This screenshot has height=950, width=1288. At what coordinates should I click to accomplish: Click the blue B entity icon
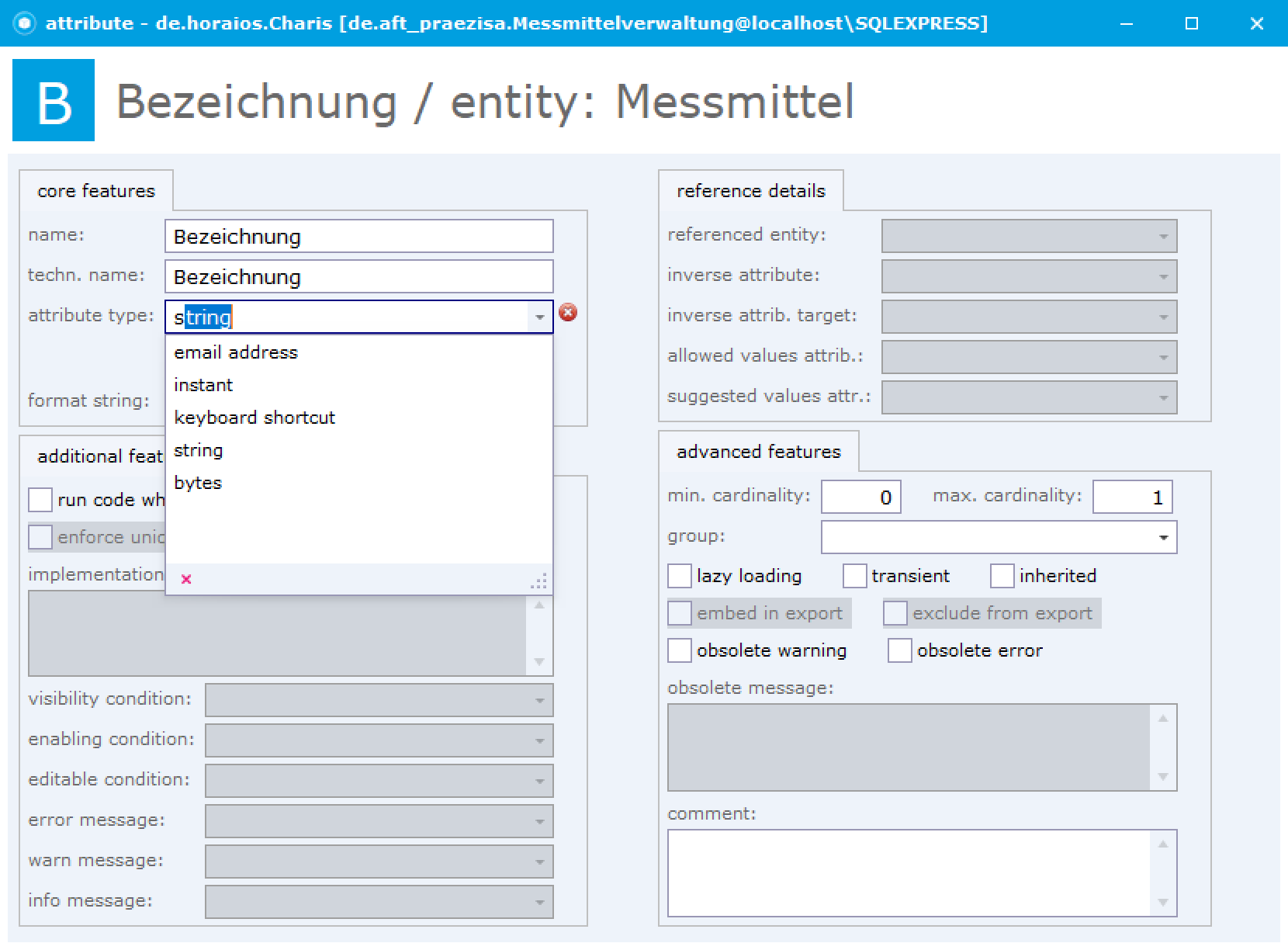coord(54,100)
